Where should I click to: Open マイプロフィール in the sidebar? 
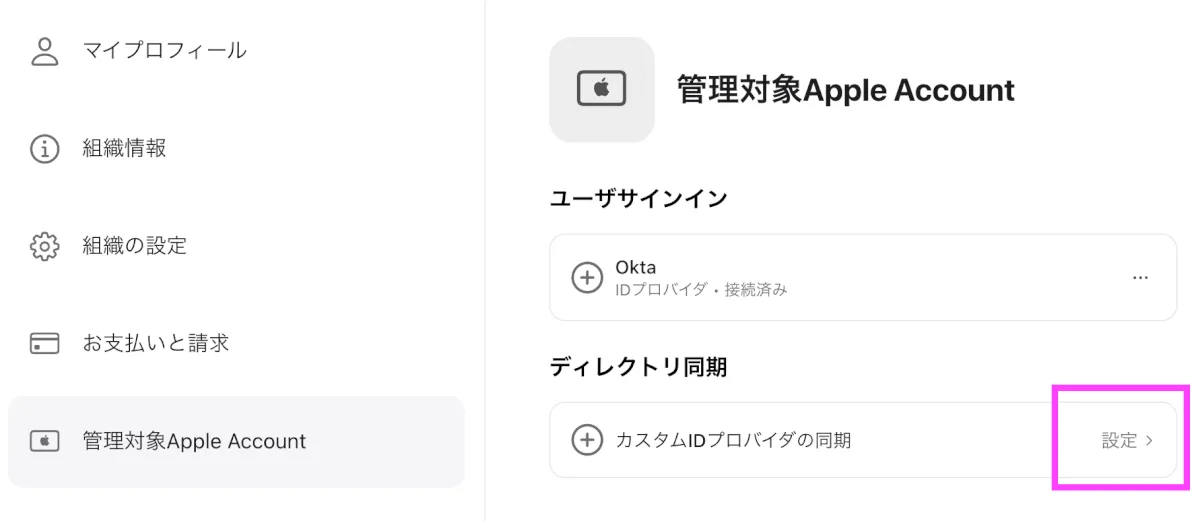164,51
